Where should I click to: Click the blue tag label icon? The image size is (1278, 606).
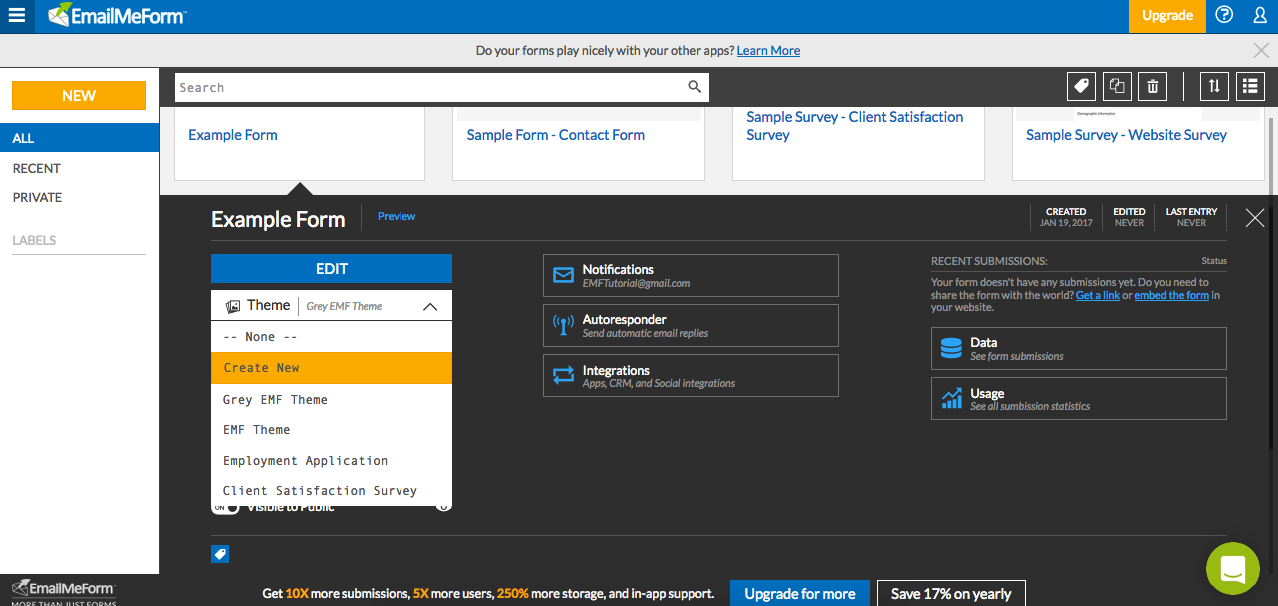coord(220,554)
